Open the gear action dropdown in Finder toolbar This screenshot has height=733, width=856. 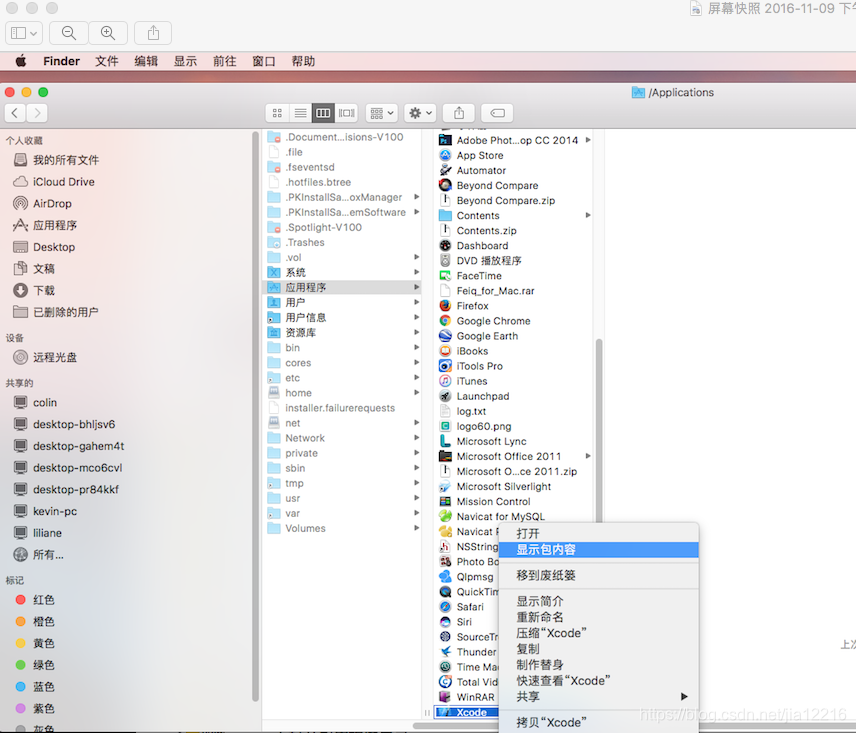[420, 113]
